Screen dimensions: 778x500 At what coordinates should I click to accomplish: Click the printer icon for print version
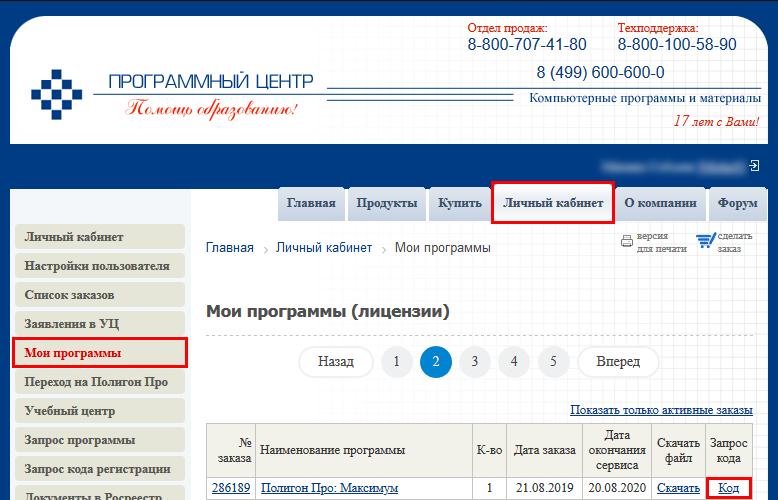627,242
